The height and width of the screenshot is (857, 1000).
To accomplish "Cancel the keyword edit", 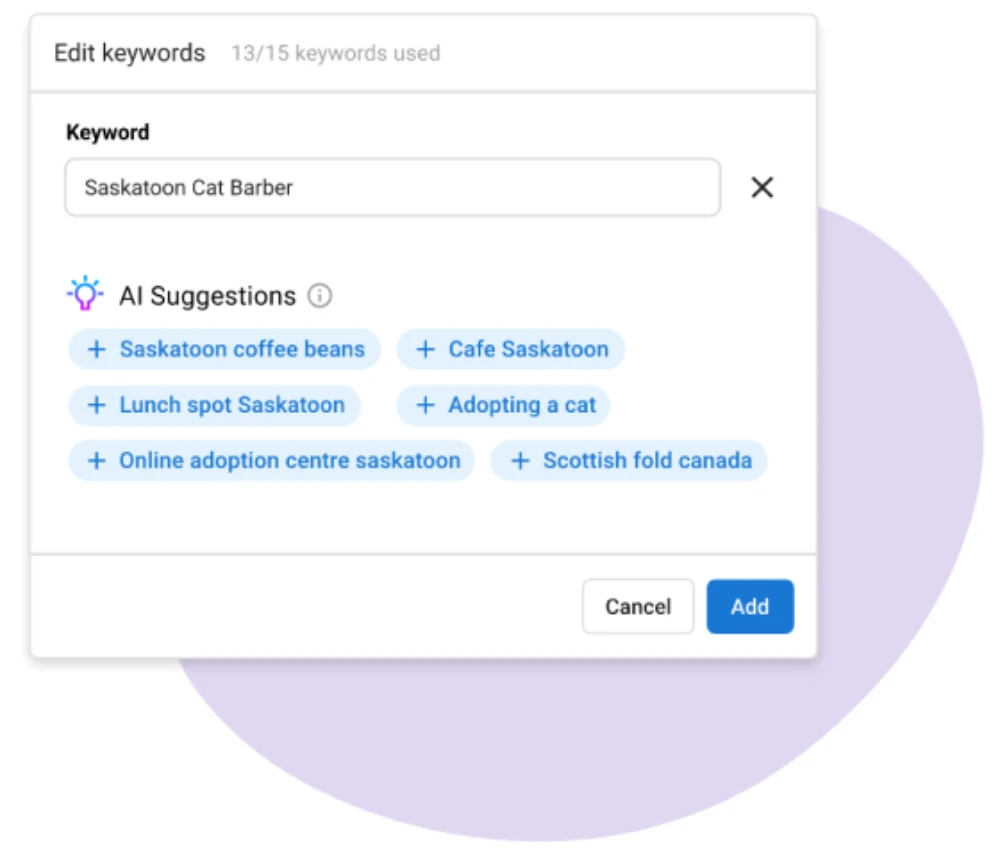I will pyautogui.click(x=638, y=607).
